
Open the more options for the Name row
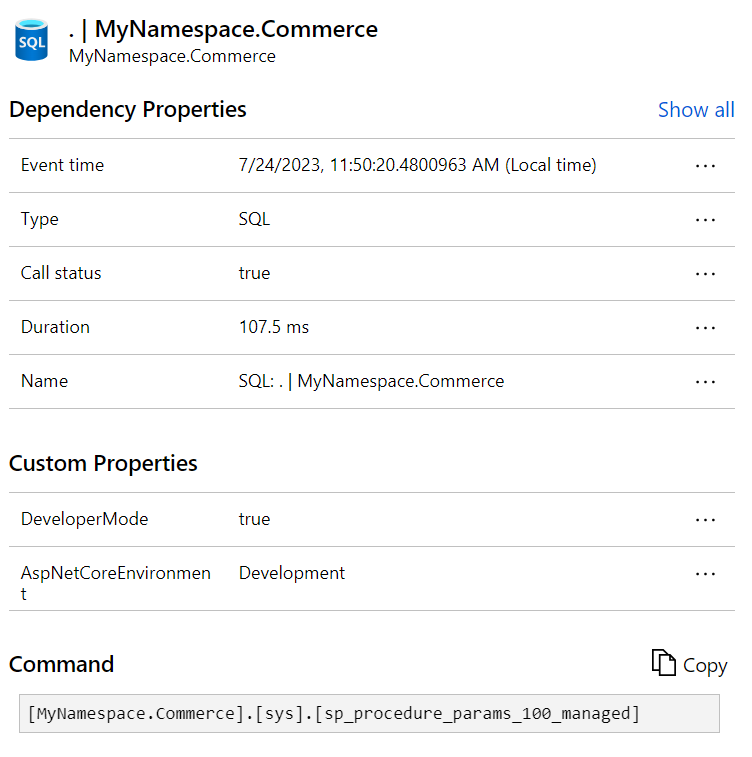pyautogui.click(x=705, y=382)
